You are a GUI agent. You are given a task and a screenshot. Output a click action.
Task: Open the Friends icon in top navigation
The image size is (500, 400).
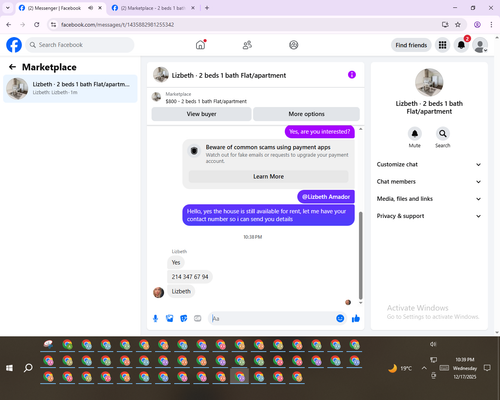(x=247, y=45)
